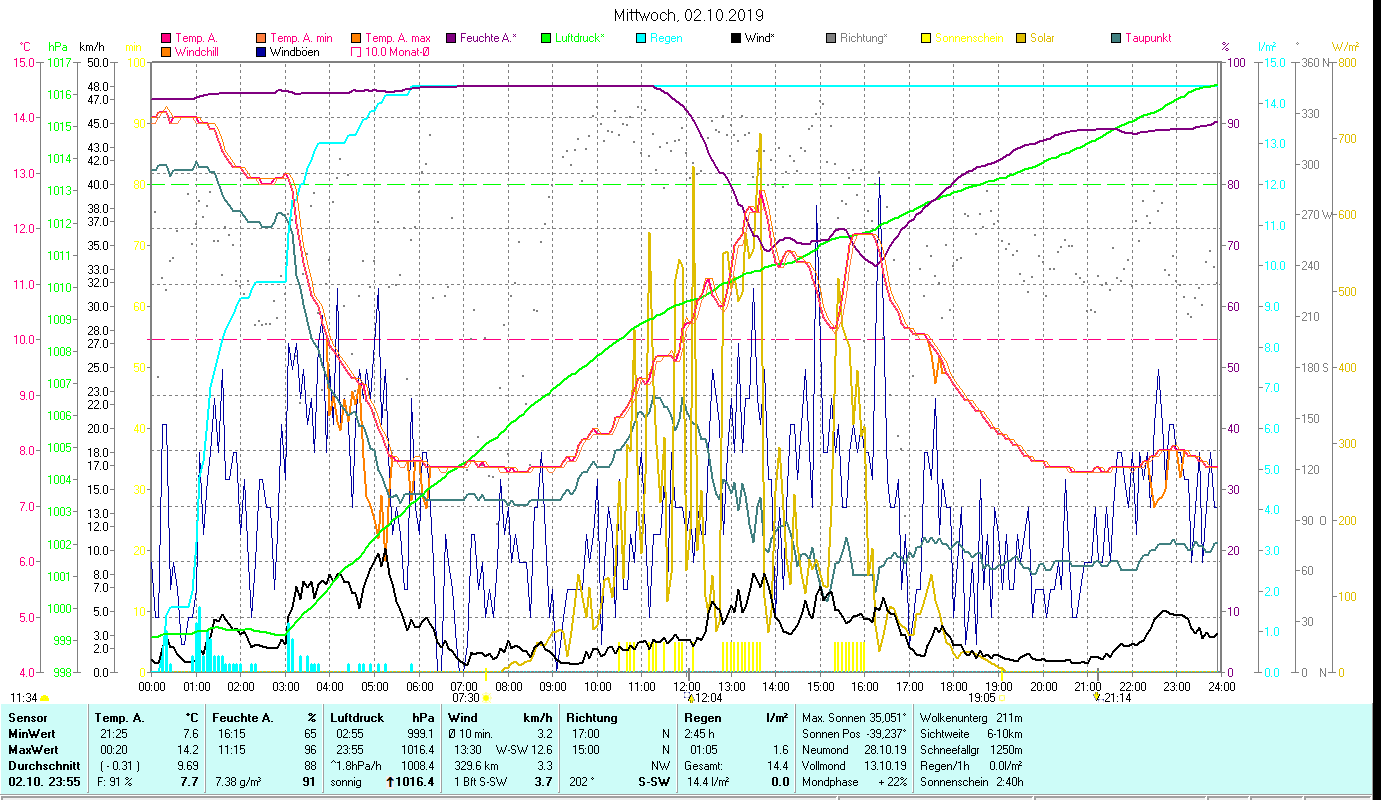Viewport: 1381px width, 800px height.
Task: Click the purple Feuchte A.* legend swatch
Action: (453, 38)
